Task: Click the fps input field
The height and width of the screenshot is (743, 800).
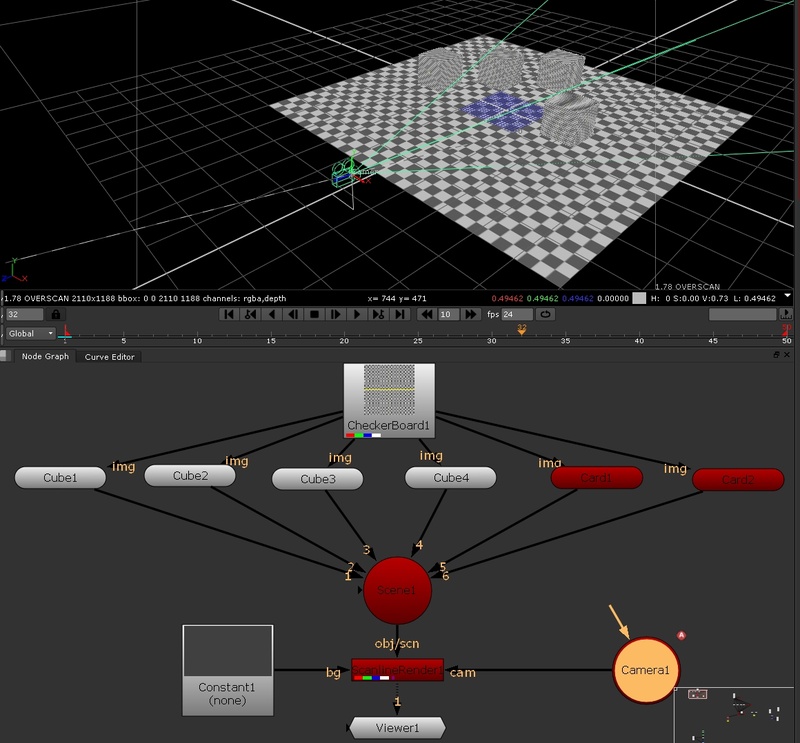Action: [517, 314]
